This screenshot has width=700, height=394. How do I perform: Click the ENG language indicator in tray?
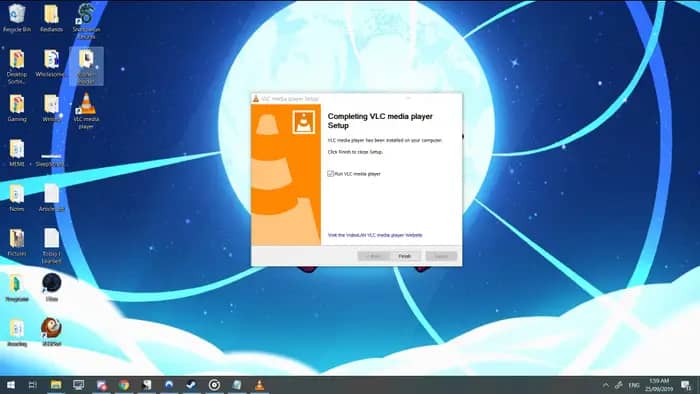point(634,385)
